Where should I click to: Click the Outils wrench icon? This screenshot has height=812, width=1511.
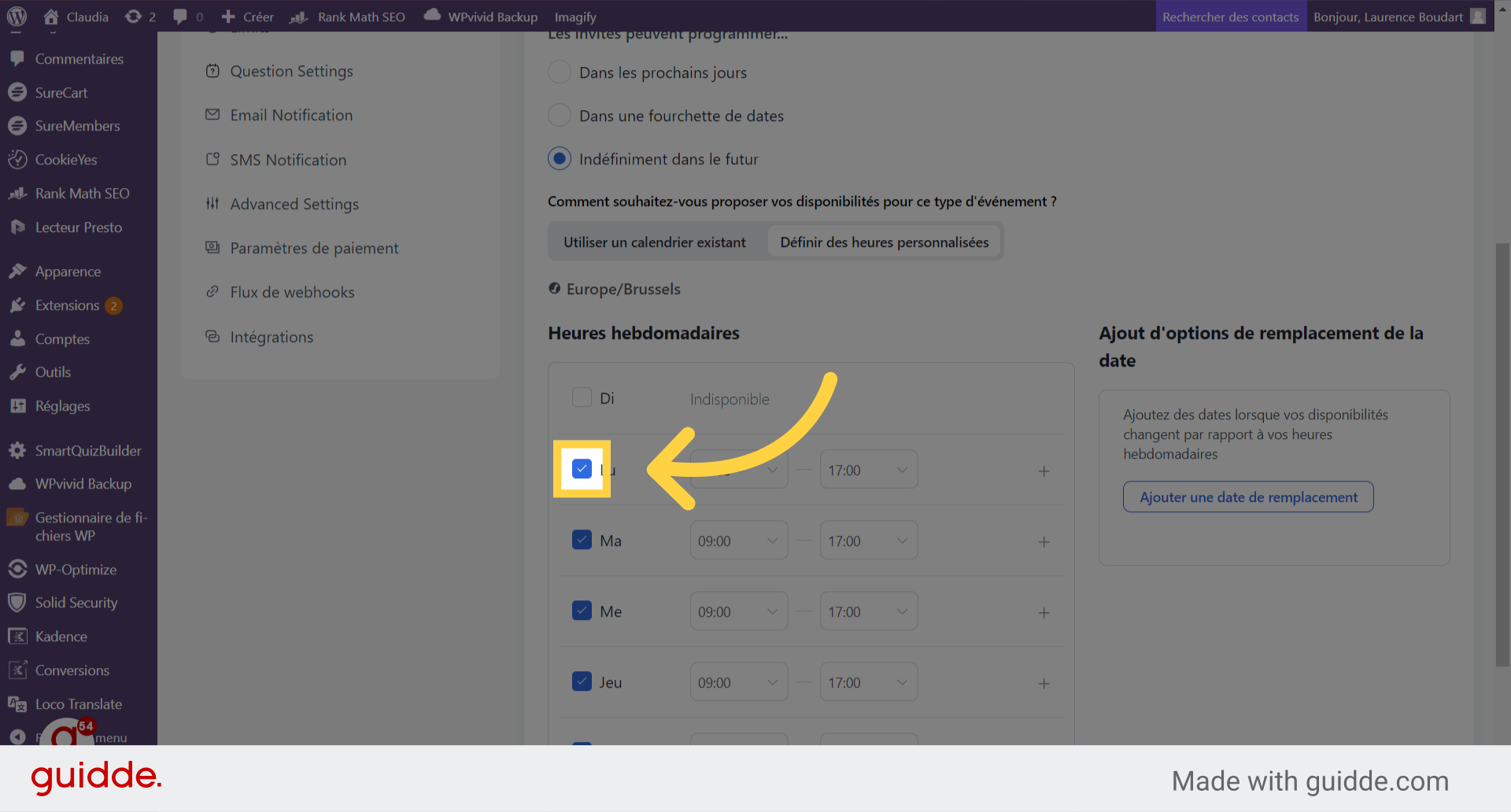point(17,372)
